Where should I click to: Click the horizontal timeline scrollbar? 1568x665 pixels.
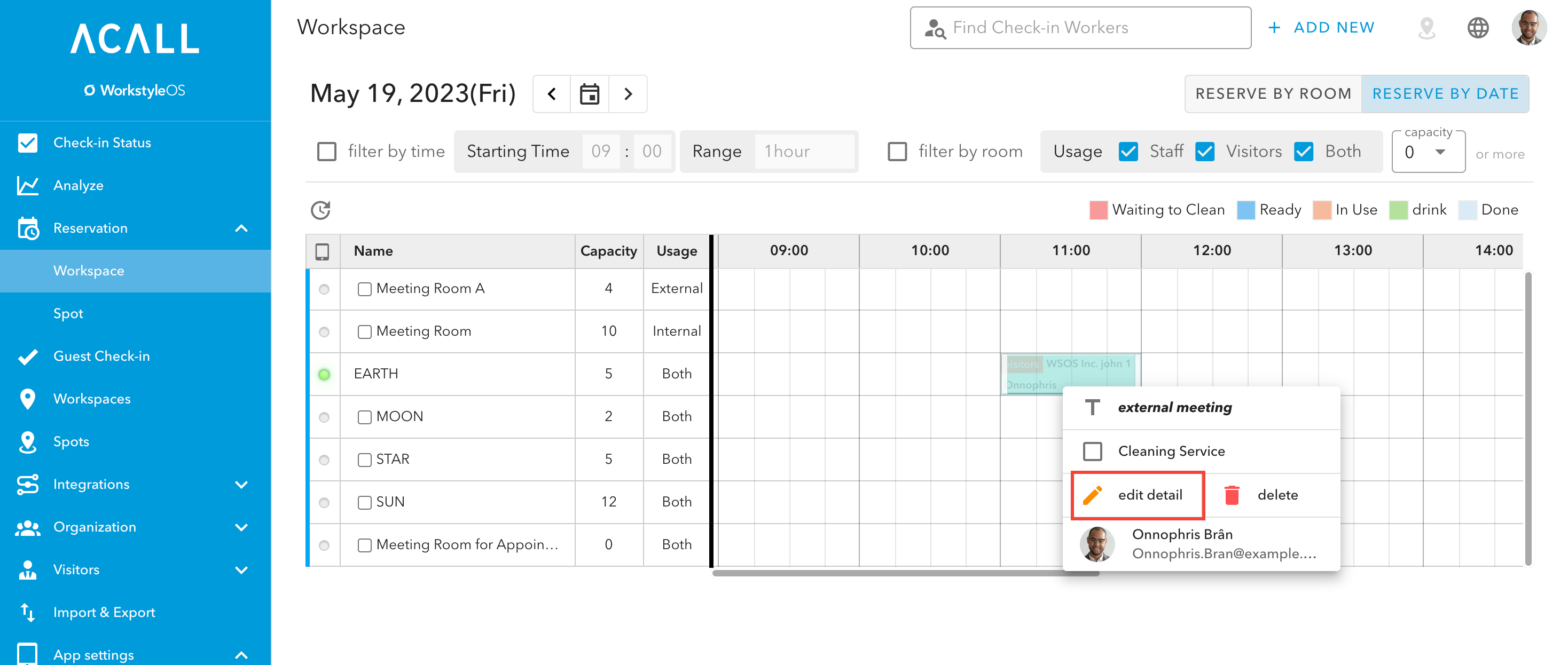tap(905, 573)
